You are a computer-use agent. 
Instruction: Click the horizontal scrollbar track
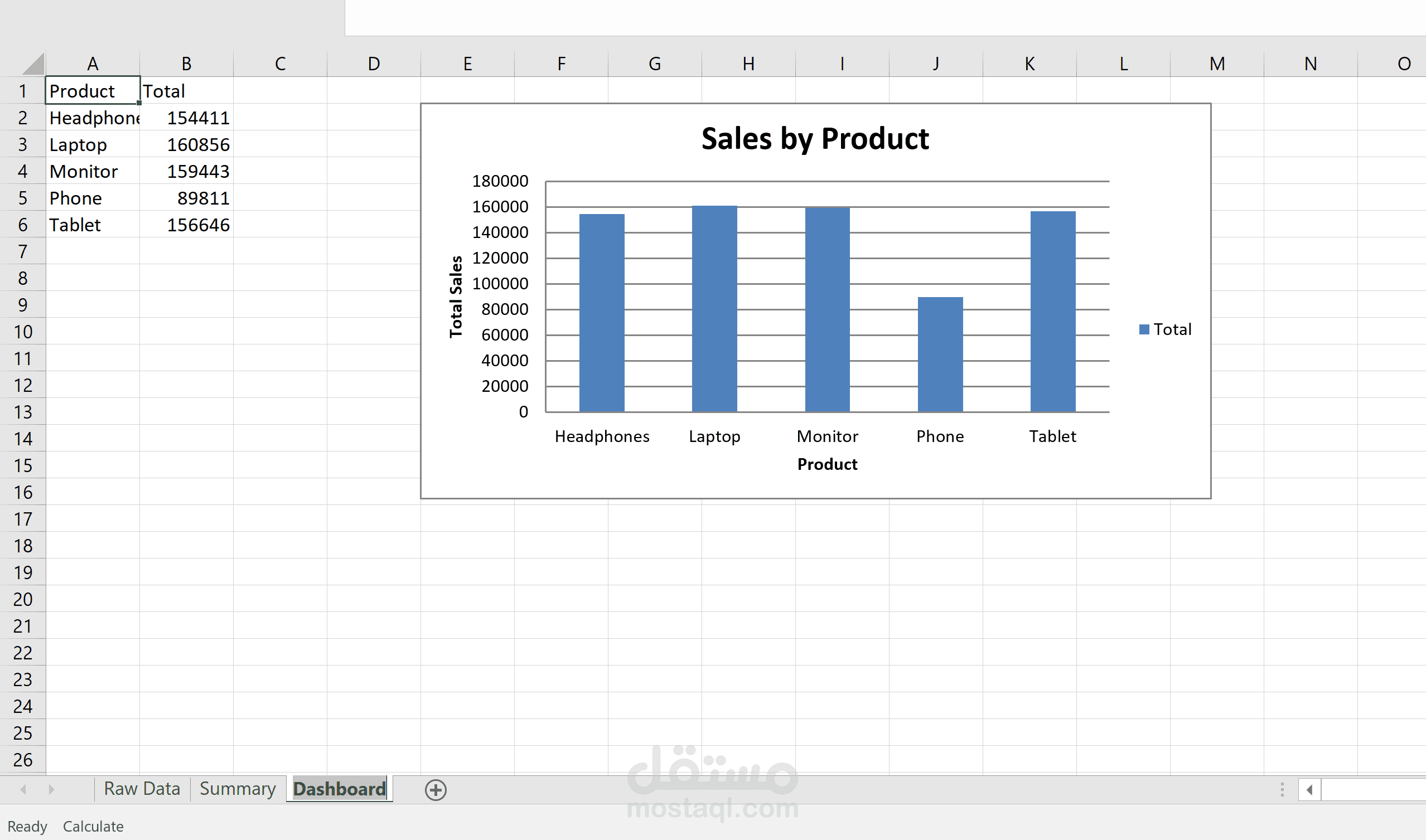point(1374,790)
